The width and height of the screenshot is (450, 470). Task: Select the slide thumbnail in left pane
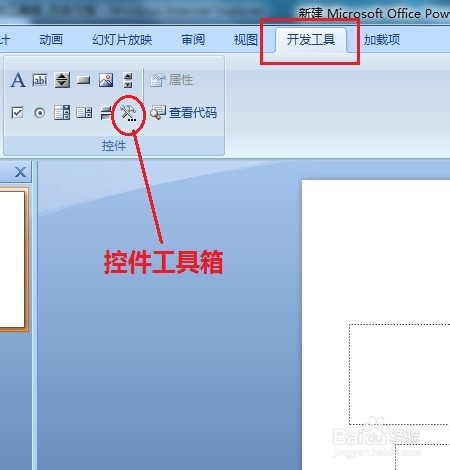pos(13,260)
